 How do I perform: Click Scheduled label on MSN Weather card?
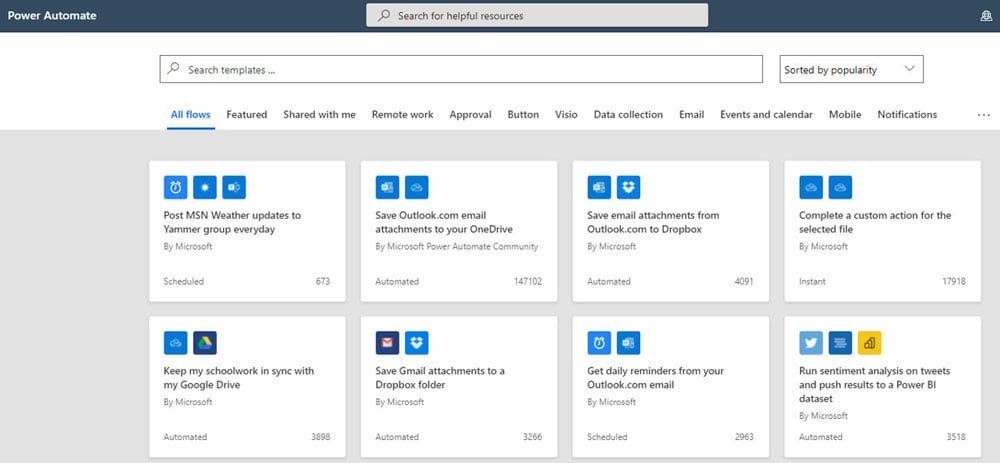tap(184, 281)
